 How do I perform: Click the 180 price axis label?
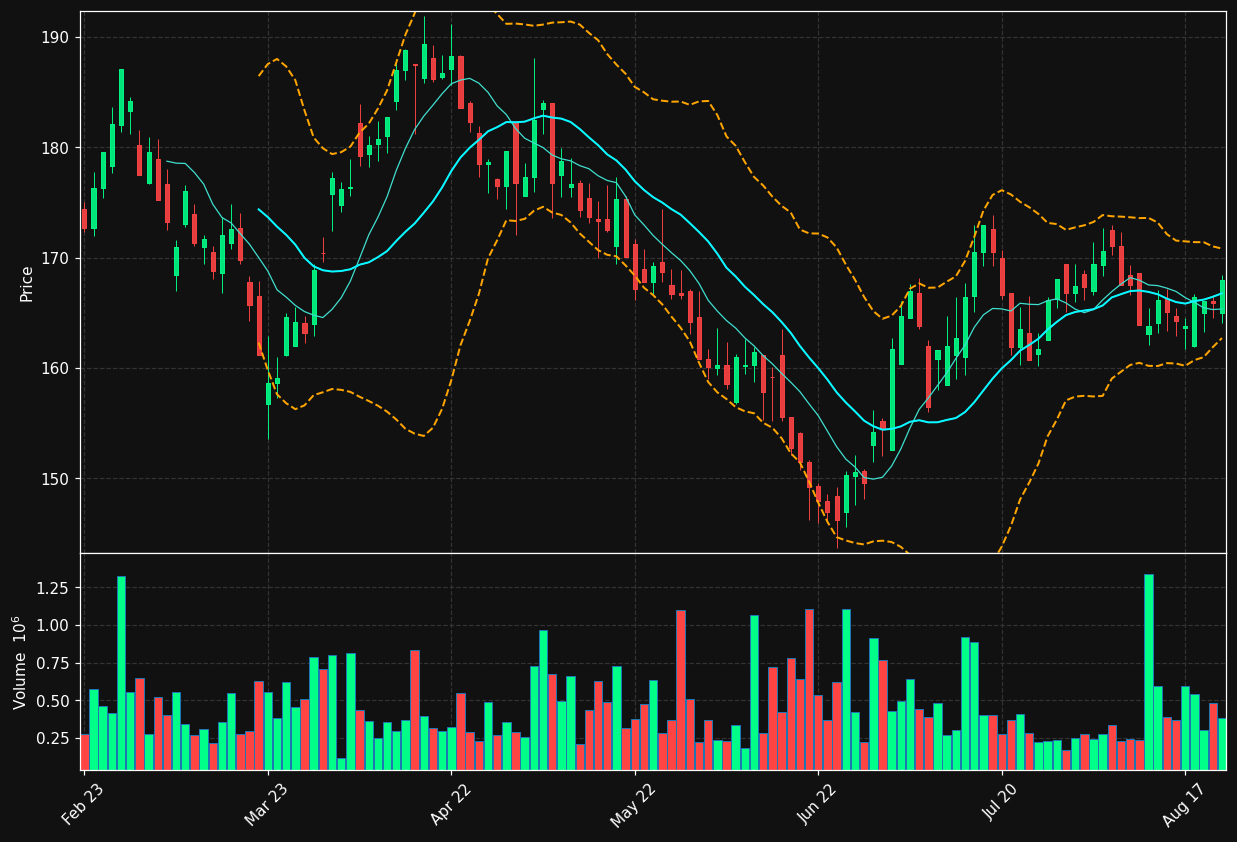tap(55, 148)
